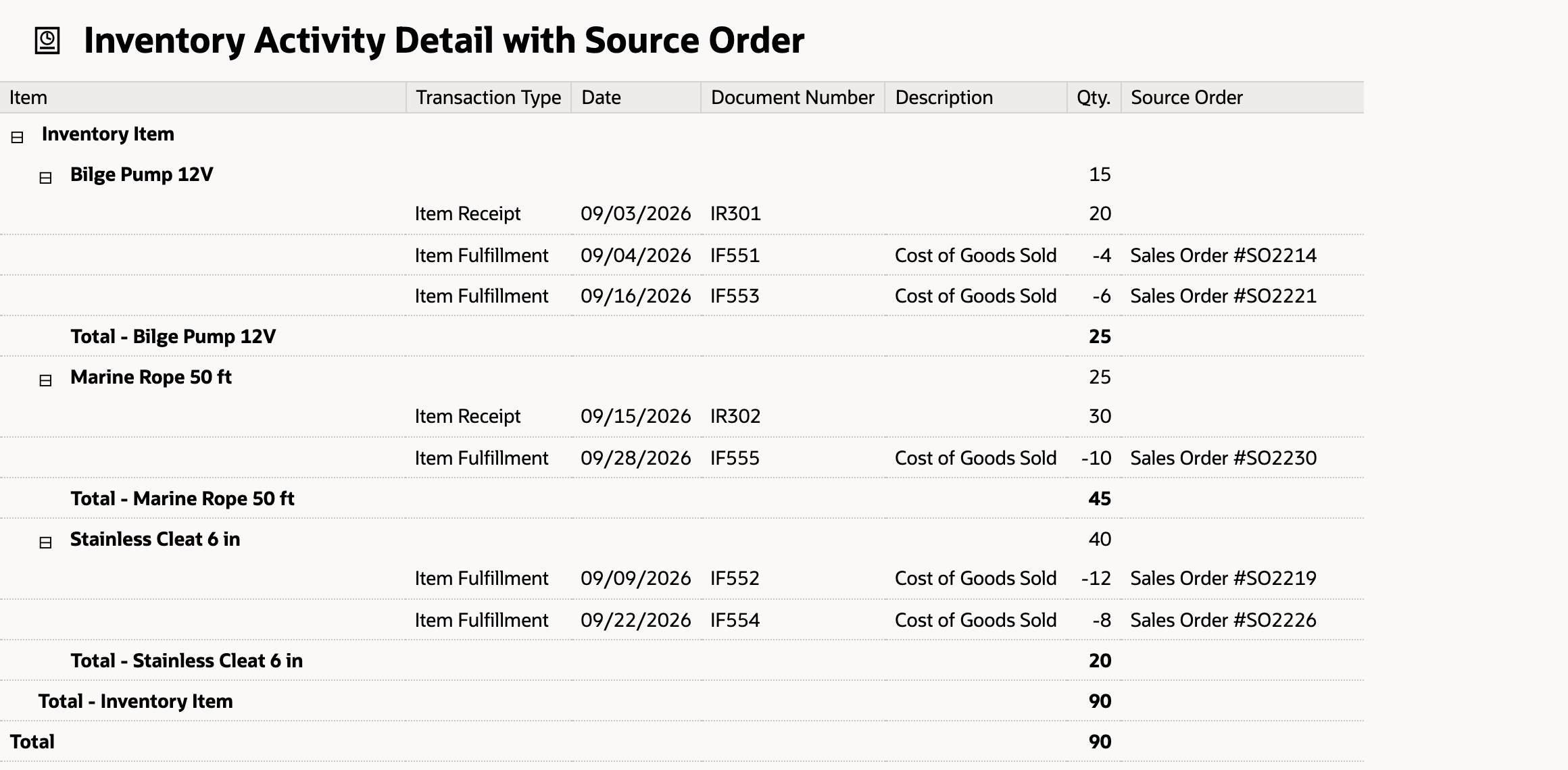Open document IF552

pos(735,578)
